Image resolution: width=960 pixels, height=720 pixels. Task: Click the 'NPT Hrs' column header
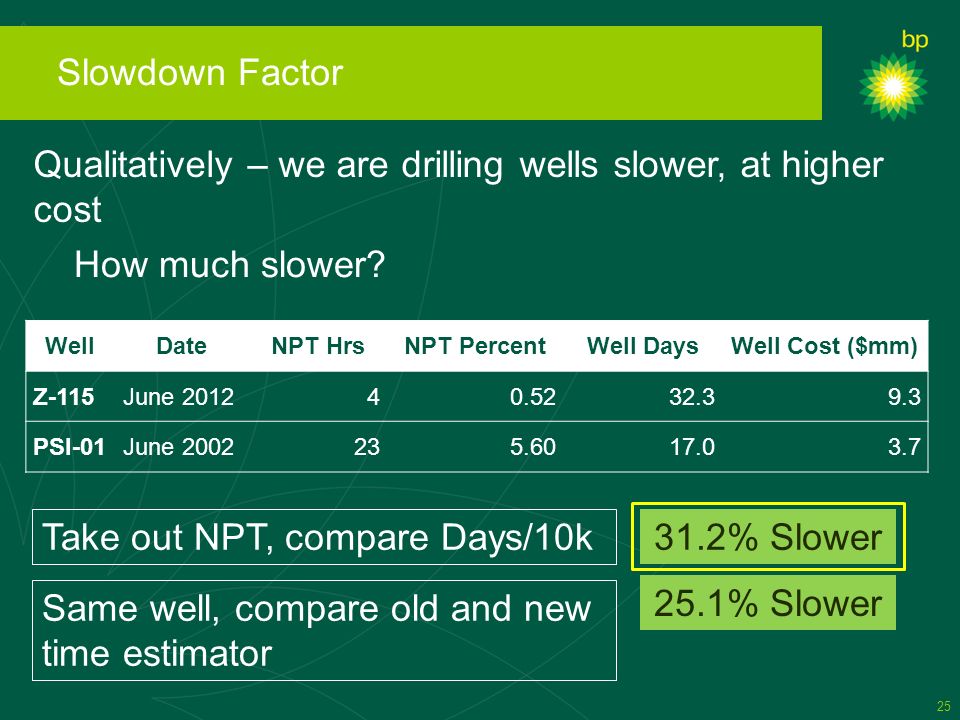point(318,346)
